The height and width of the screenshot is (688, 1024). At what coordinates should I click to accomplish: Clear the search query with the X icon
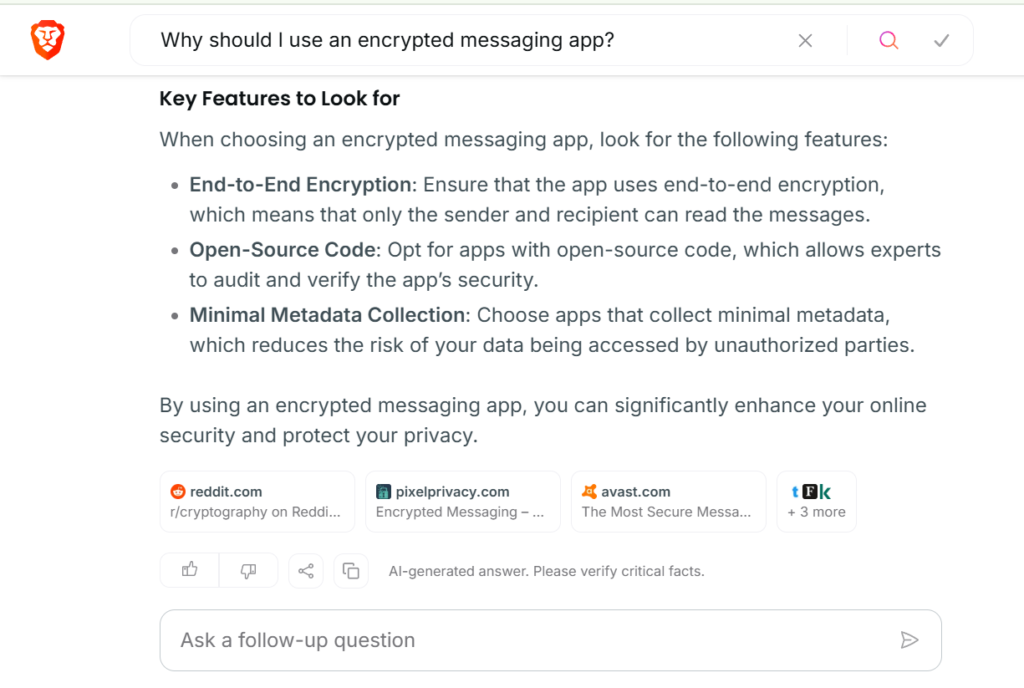pyautogui.click(x=805, y=40)
